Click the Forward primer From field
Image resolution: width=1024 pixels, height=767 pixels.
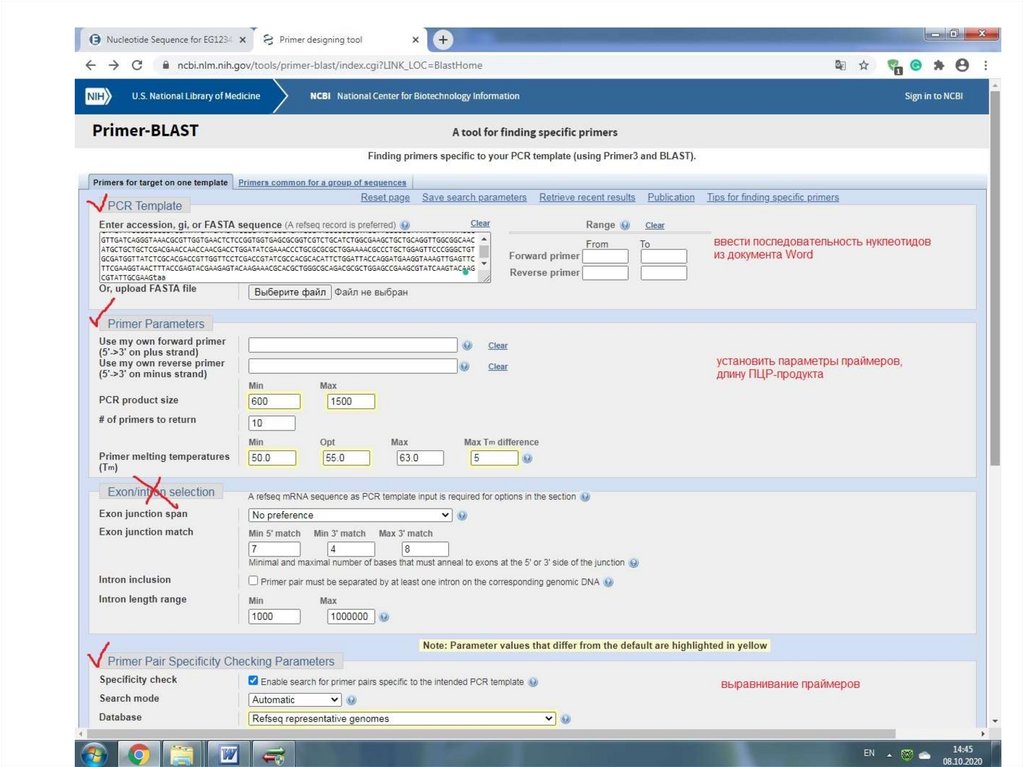pos(605,256)
